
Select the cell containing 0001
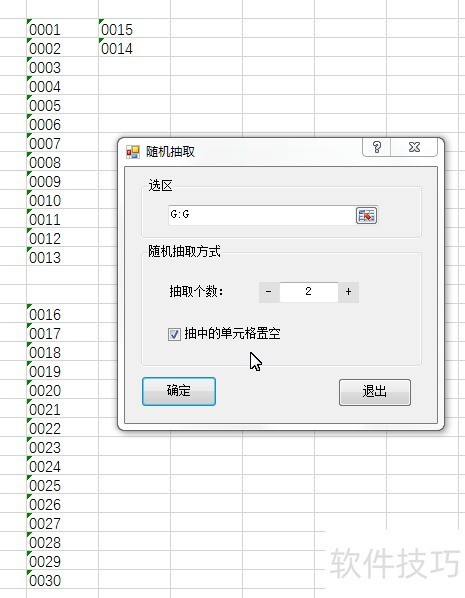(63, 28)
